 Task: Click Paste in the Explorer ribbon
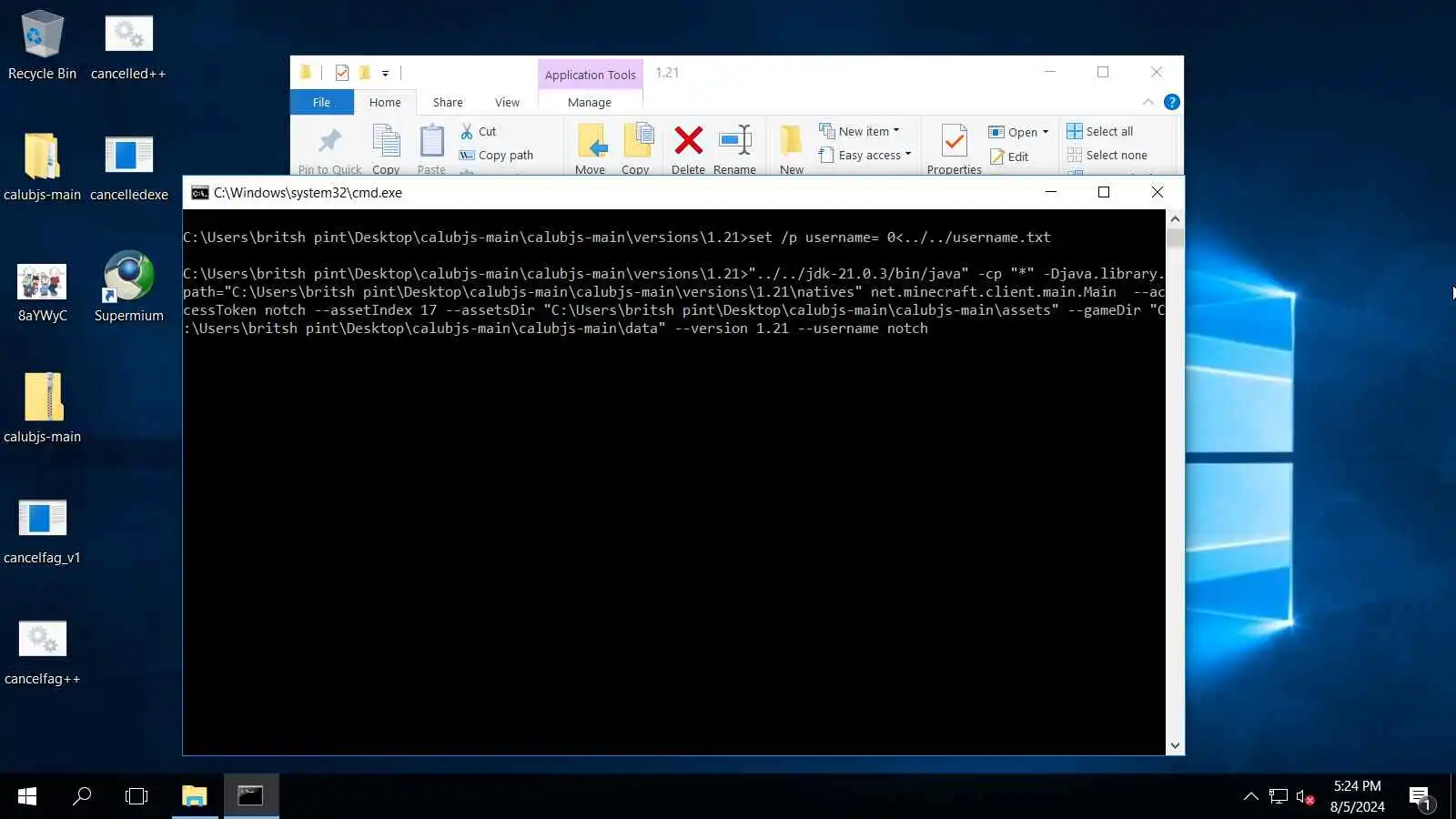point(431,149)
